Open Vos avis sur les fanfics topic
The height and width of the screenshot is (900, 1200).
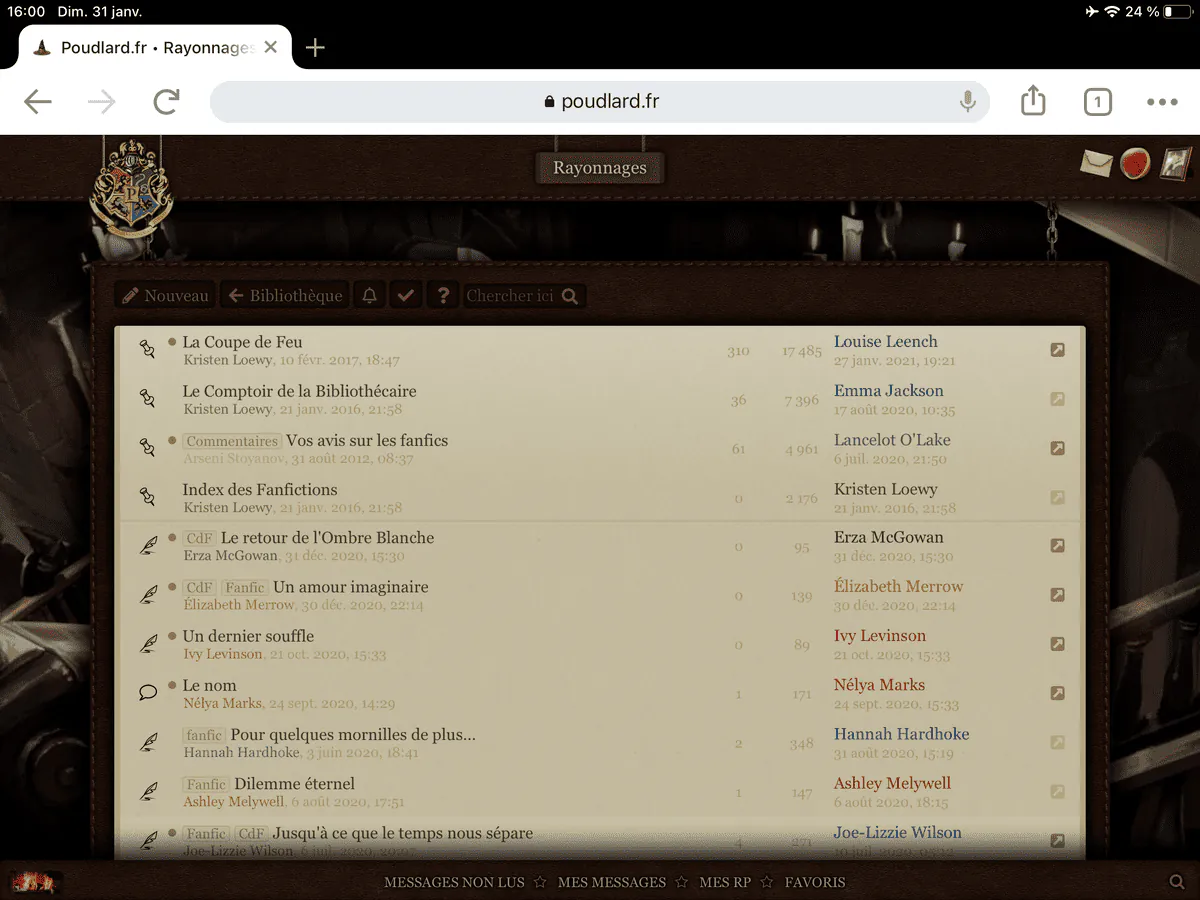pyautogui.click(x=367, y=440)
